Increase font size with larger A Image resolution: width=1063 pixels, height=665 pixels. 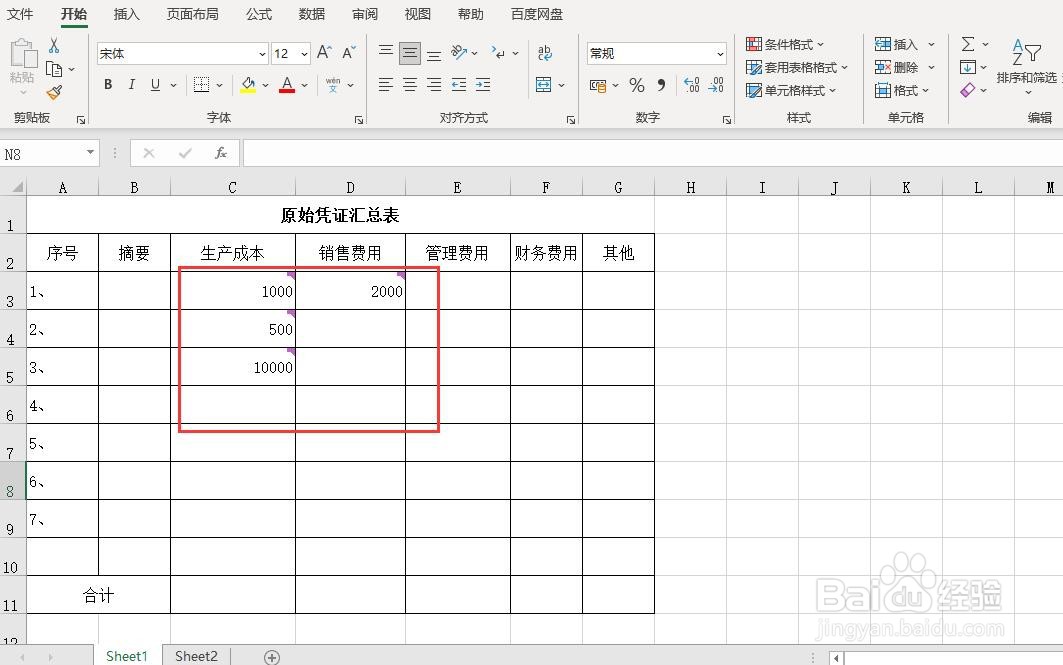click(x=324, y=52)
